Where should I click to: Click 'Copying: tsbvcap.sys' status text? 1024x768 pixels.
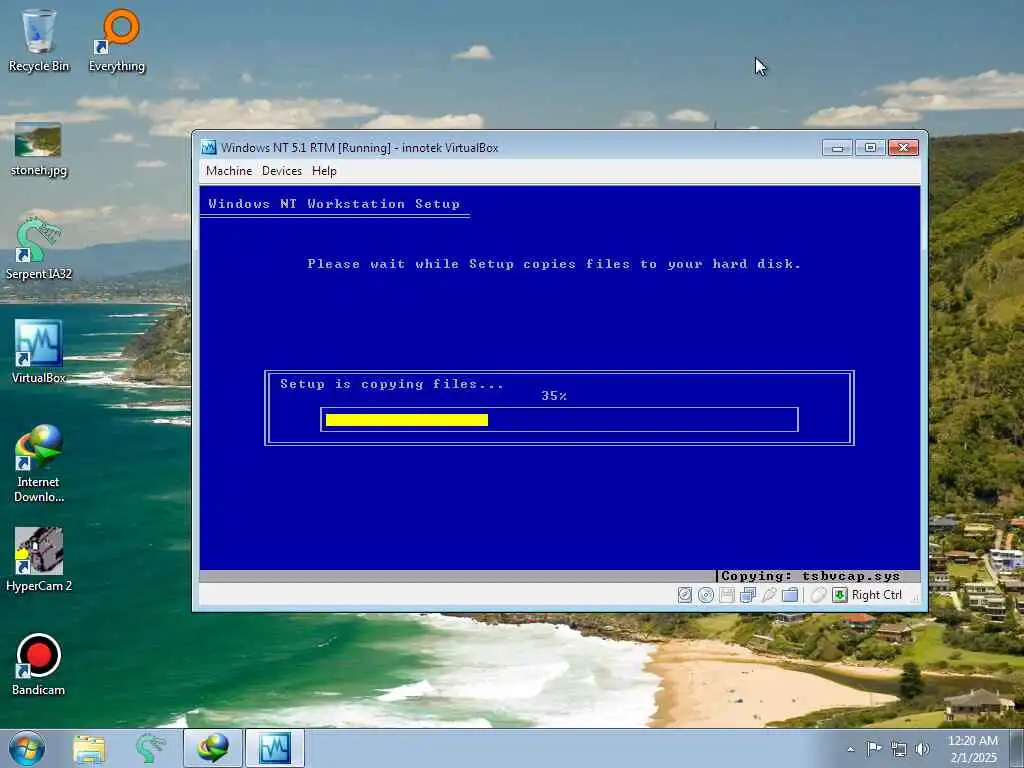click(810, 576)
